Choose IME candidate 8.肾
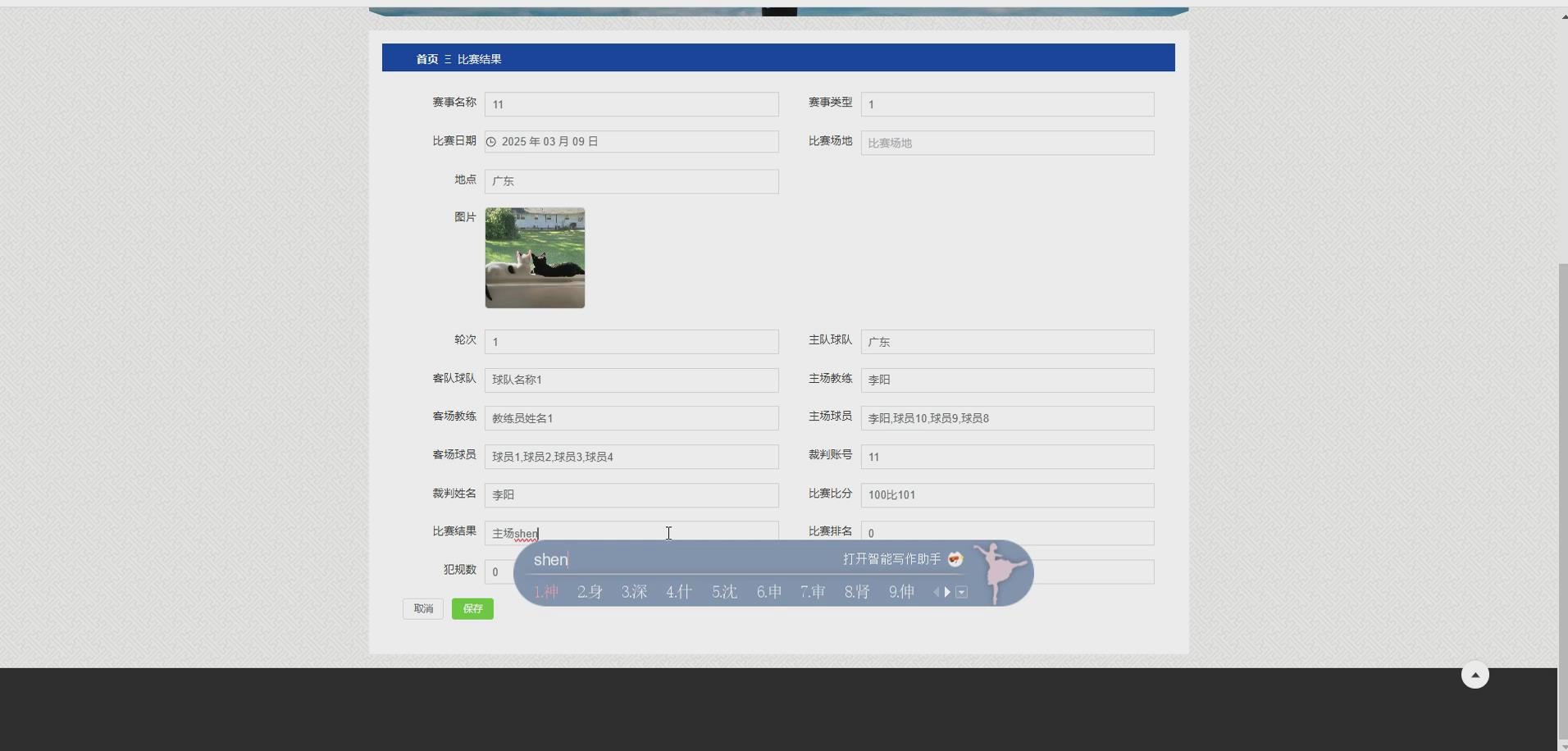Image resolution: width=1568 pixels, height=751 pixels. click(857, 592)
